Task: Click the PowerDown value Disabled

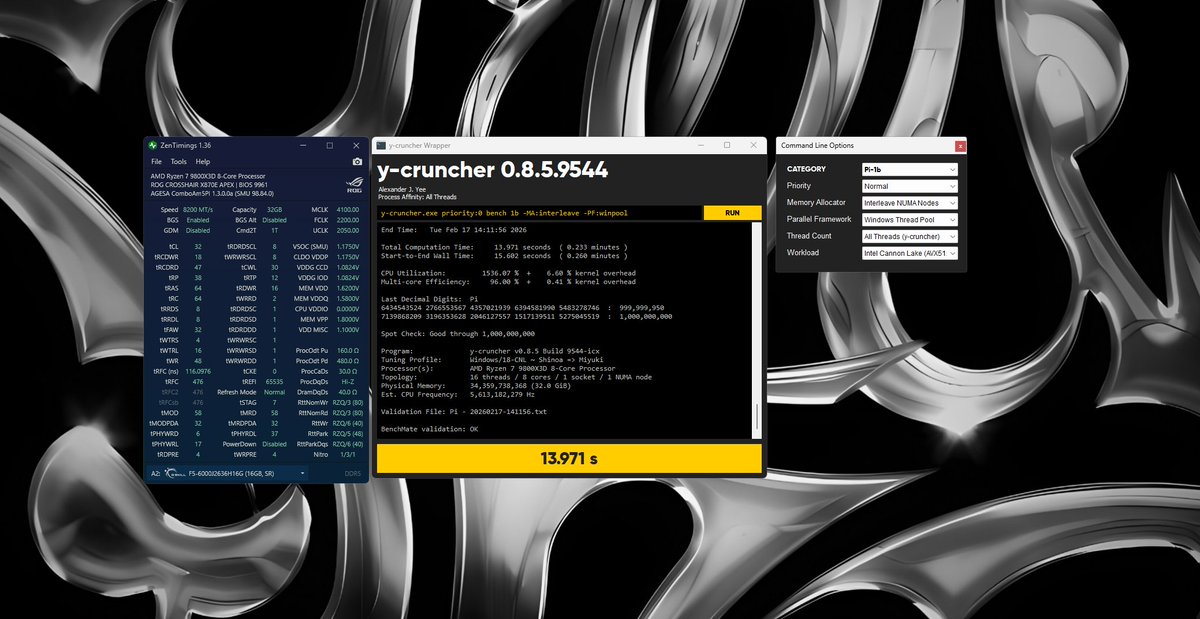Action: pos(274,444)
